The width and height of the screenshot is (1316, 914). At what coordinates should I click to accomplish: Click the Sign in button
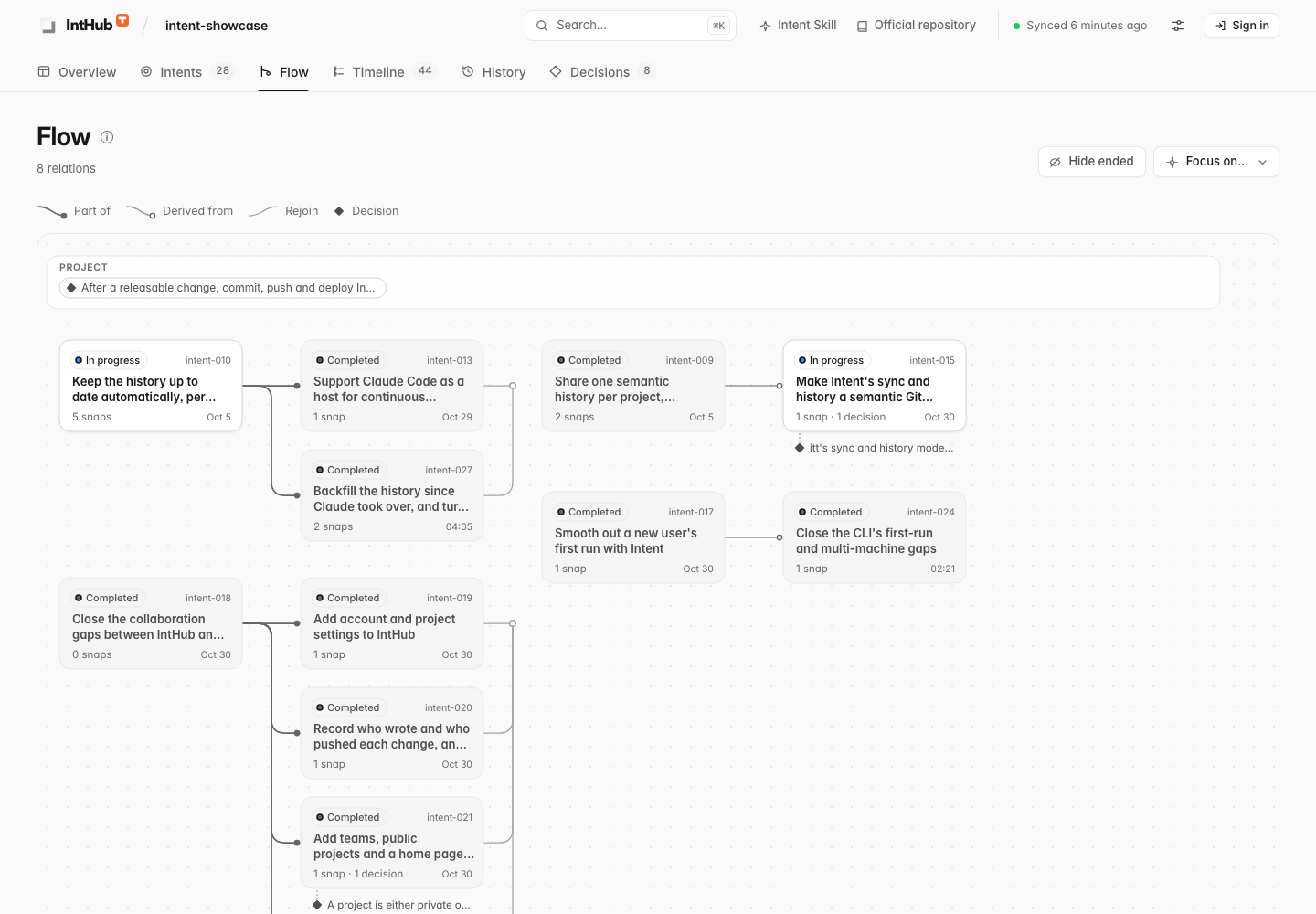[x=1241, y=26]
